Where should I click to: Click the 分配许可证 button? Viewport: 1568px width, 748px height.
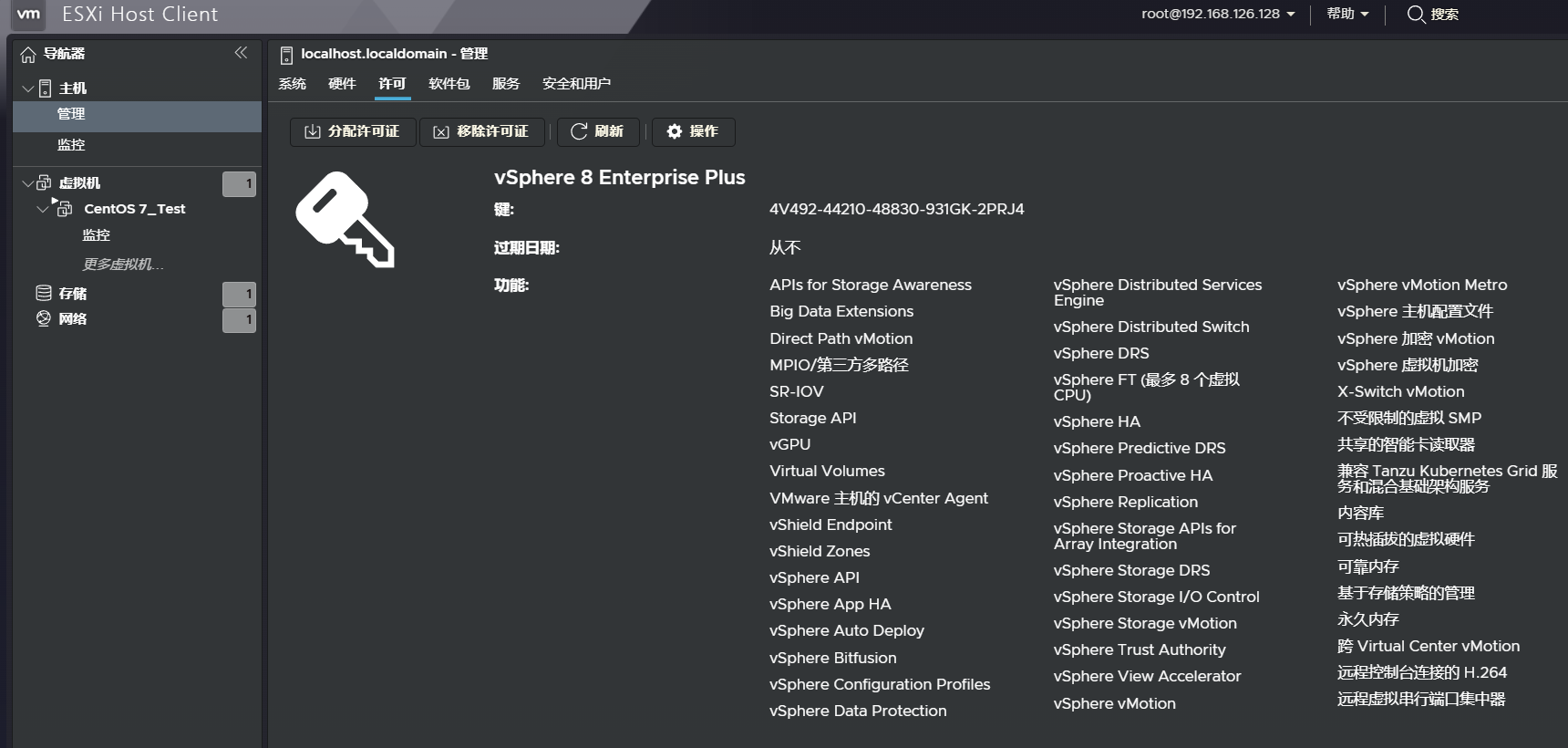pyautogui.click(x=353, y=131)
